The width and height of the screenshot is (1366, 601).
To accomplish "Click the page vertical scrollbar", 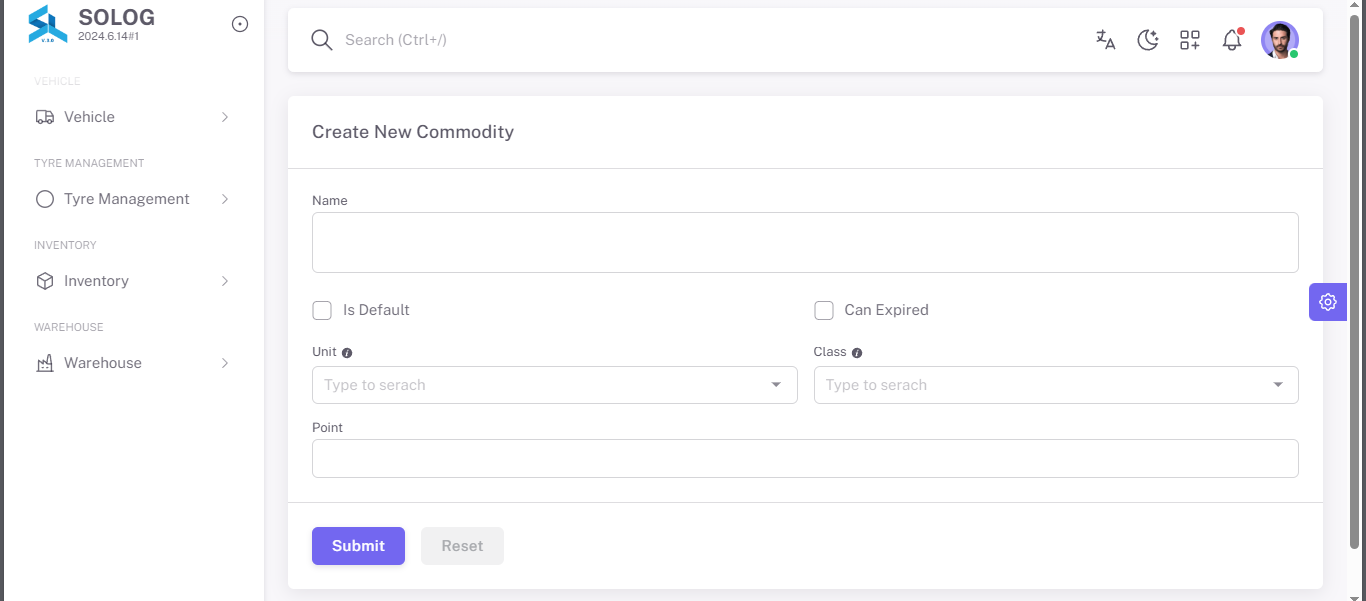I will point(1356,280).
